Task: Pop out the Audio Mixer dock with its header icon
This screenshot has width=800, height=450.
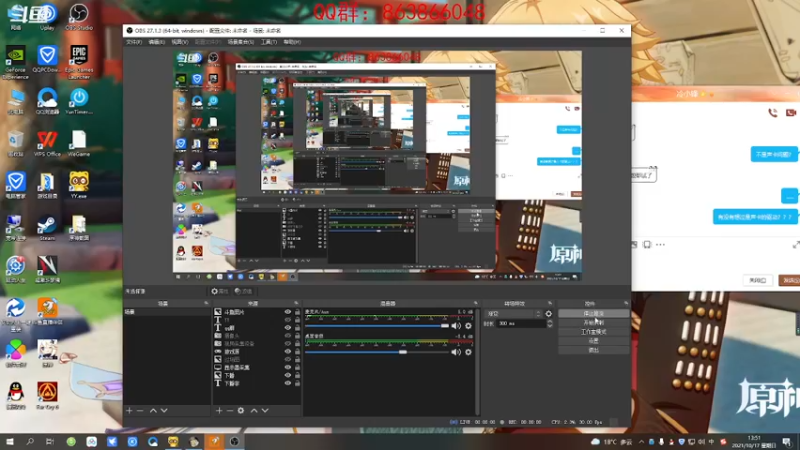Action: point(476,304)
